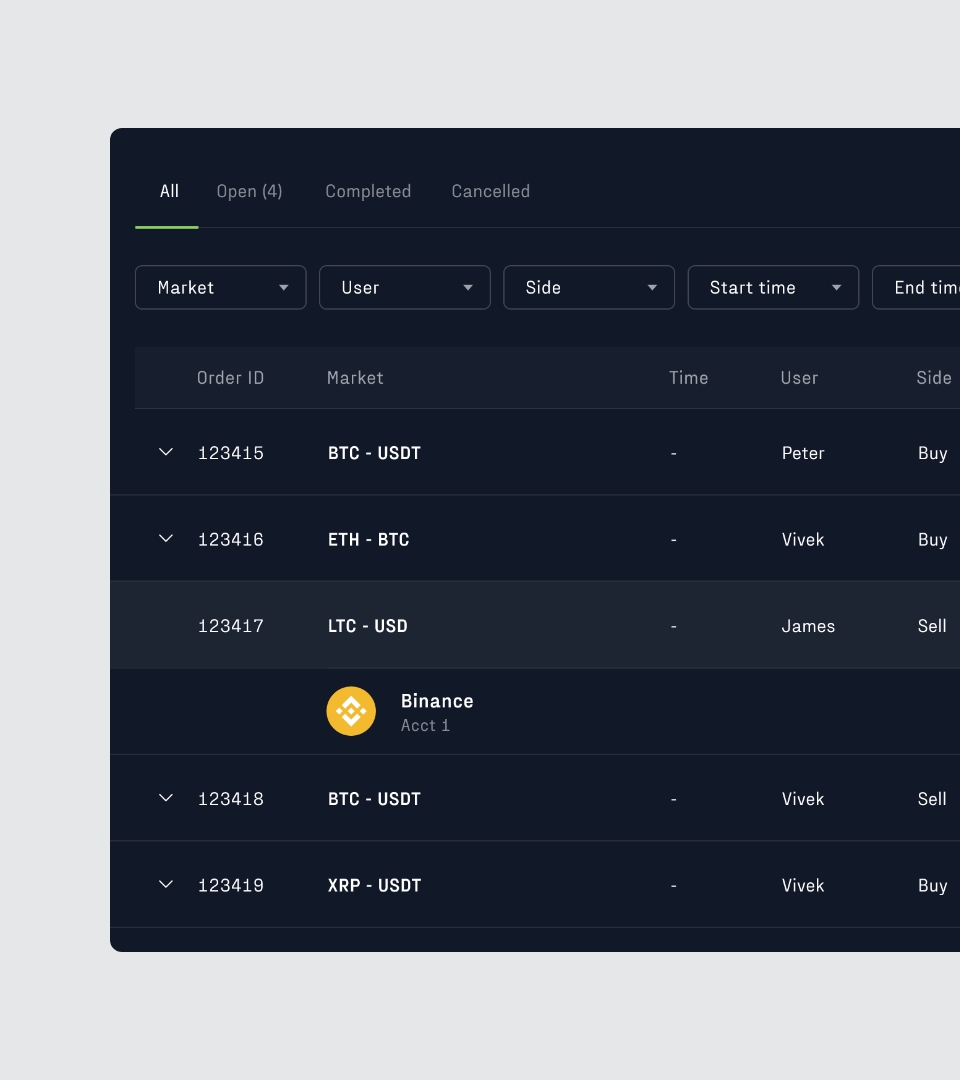Select order ID 123416
Viewport: 960px width, 1080px height.
231,539
